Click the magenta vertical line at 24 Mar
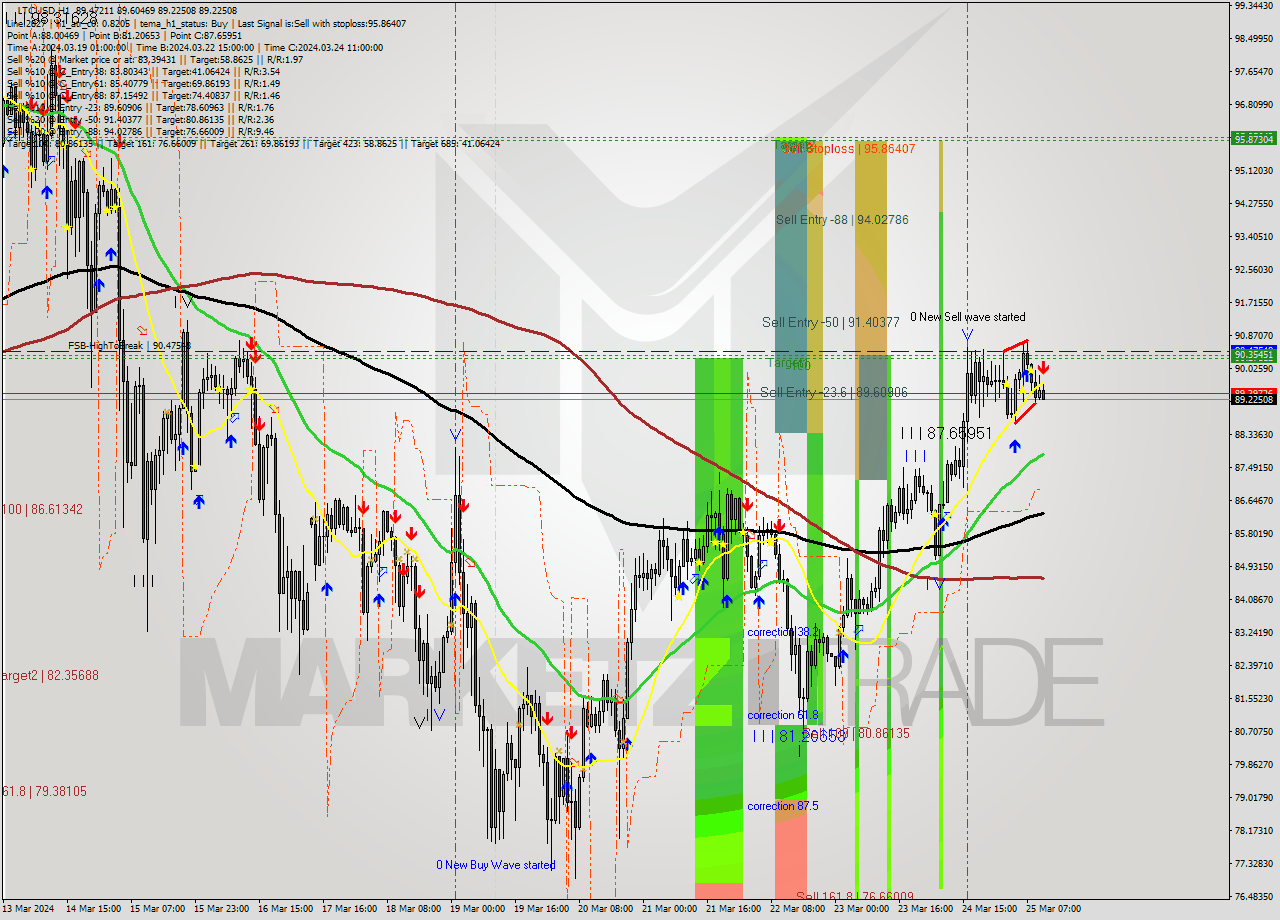Image resolution: width=1280 pixels, height=920 pixels. [x=966, y=450]
